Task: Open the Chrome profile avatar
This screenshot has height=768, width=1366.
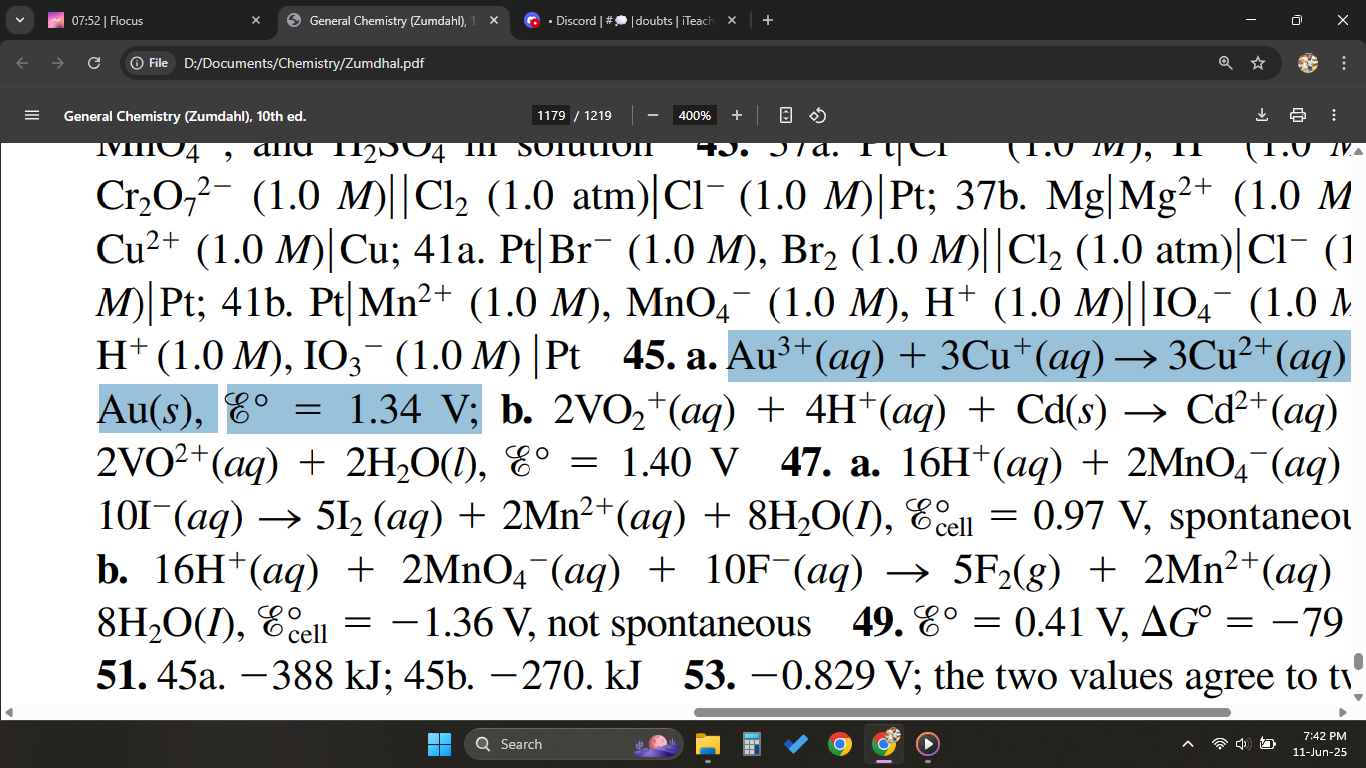Action: point(1308,63)
